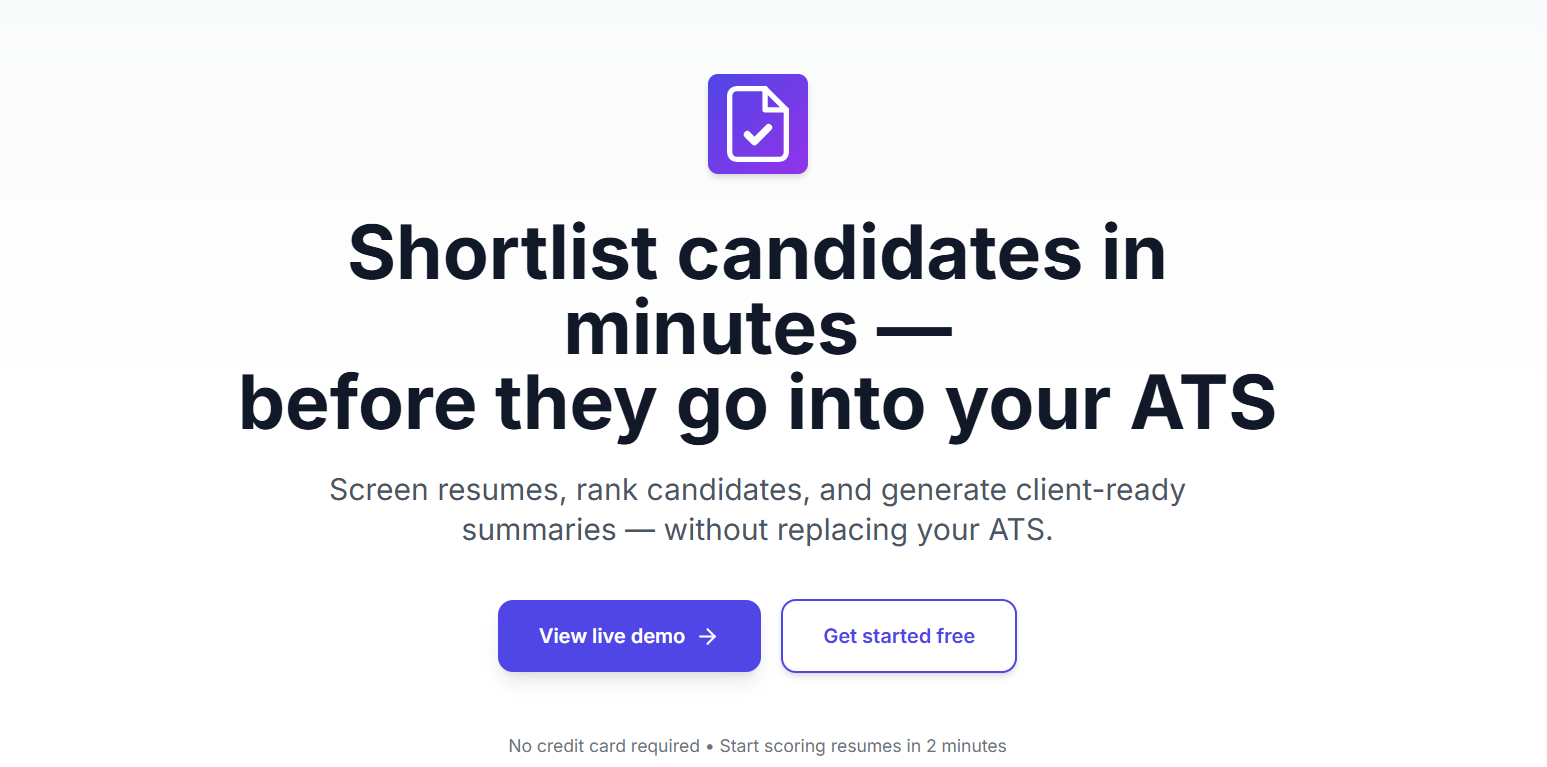Click the arrow icon in View live demo
This screenshot has height=767, width=1547.
point(708,637)
